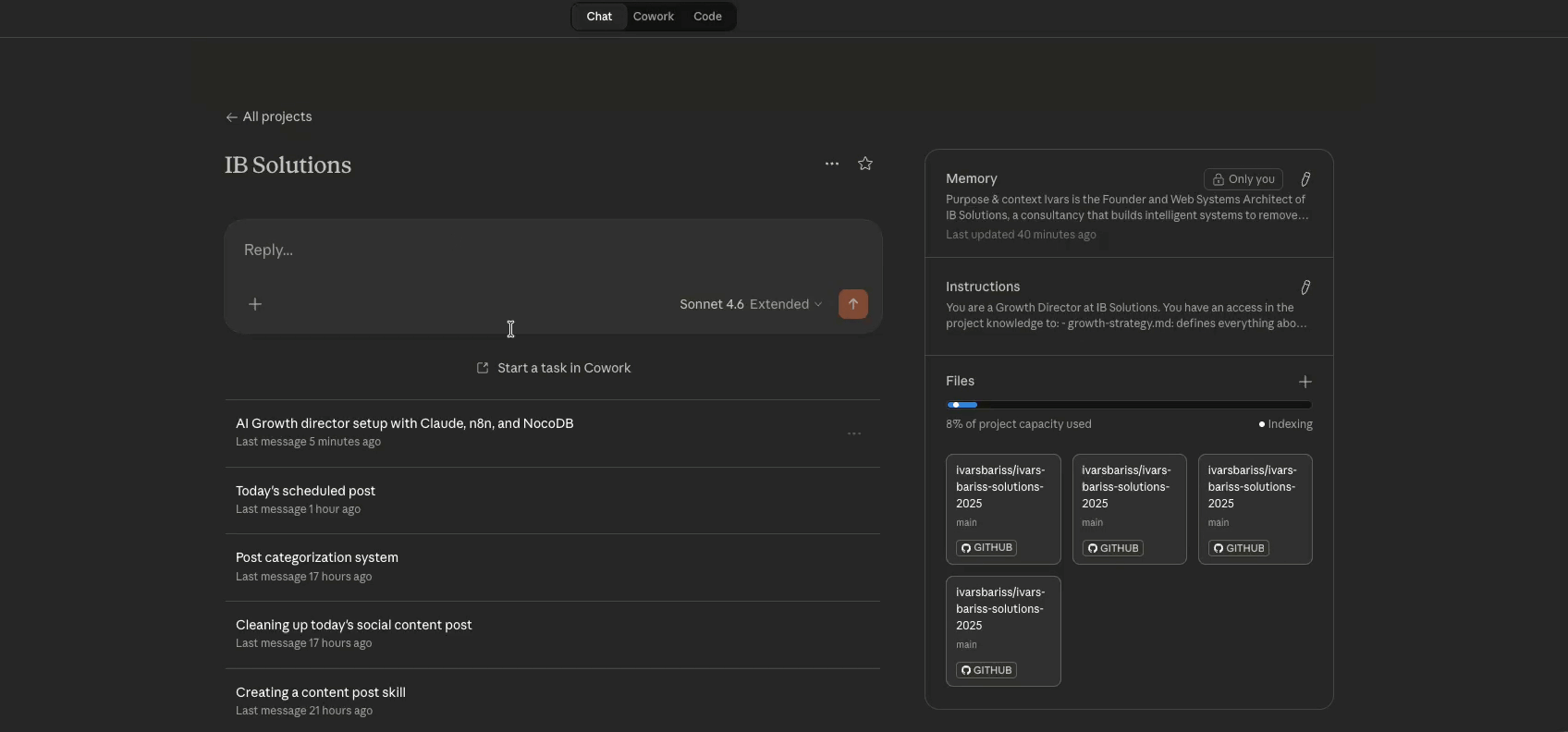The width and height of the screenshot is (1568, 732).
Task: Click the star icon to favorite project
Action: click(865, 164)
